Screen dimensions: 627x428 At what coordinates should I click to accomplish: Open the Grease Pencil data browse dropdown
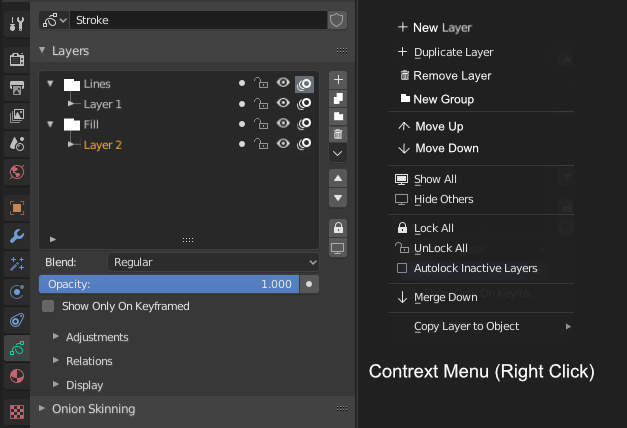pyautogui.click(x=54, y=20)
